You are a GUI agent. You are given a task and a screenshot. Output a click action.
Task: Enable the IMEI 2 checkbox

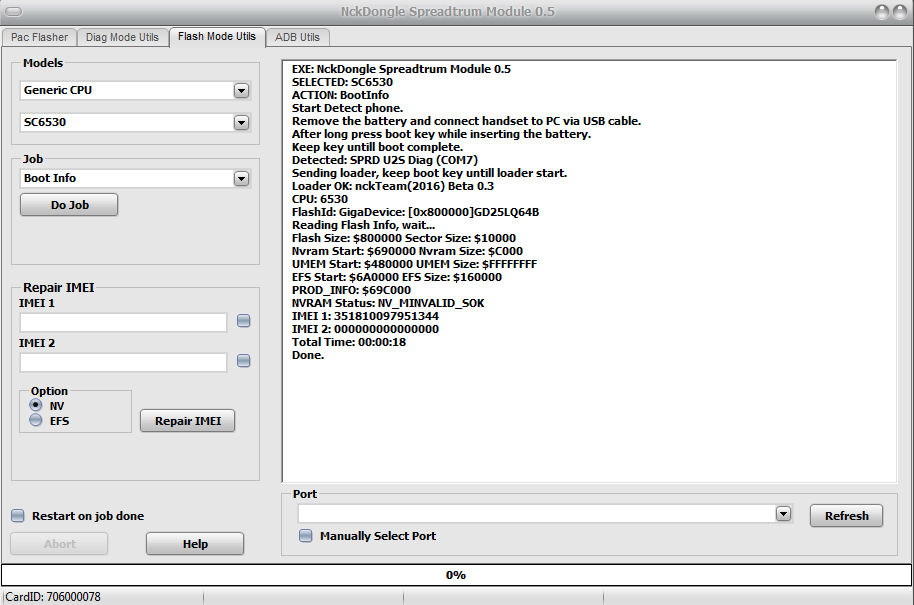coord(244,361)
